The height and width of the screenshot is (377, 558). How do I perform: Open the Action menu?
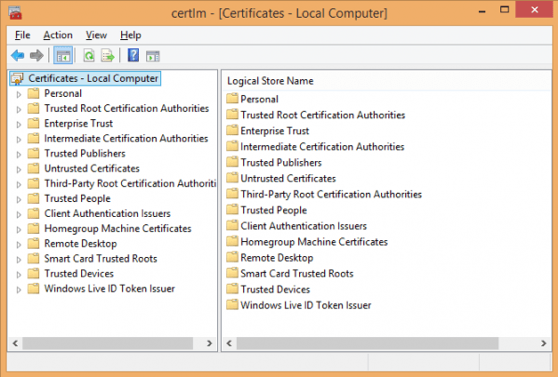coord(58,35)
